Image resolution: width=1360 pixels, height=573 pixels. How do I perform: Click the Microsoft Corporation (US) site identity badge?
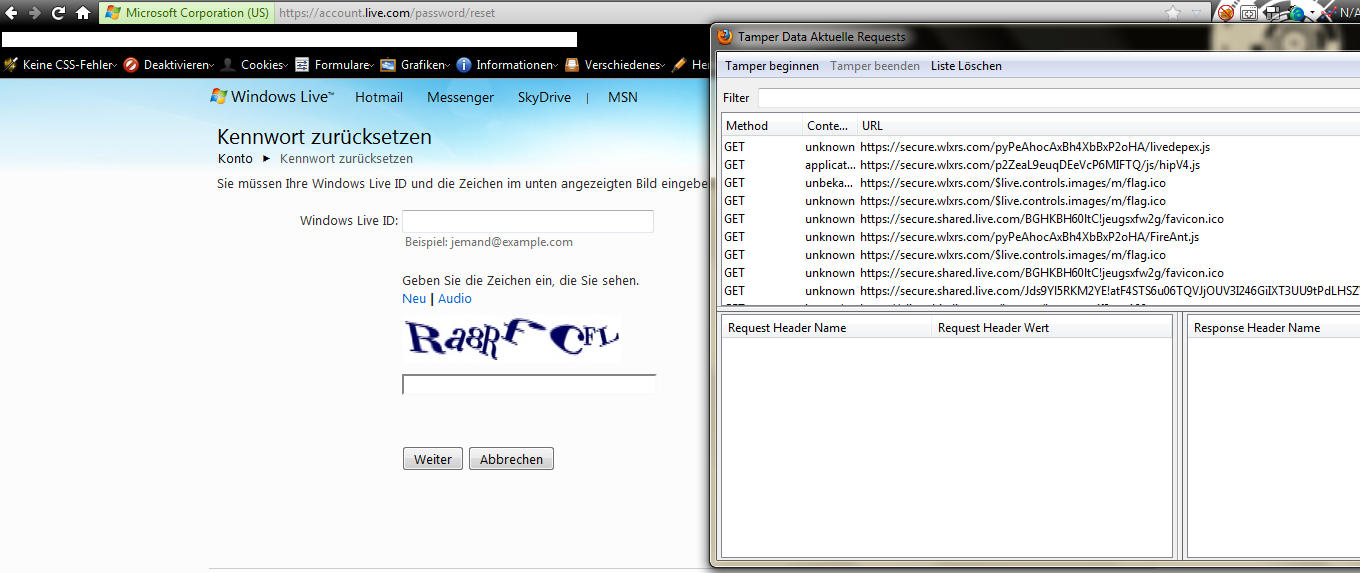click(x=186, y=13)
